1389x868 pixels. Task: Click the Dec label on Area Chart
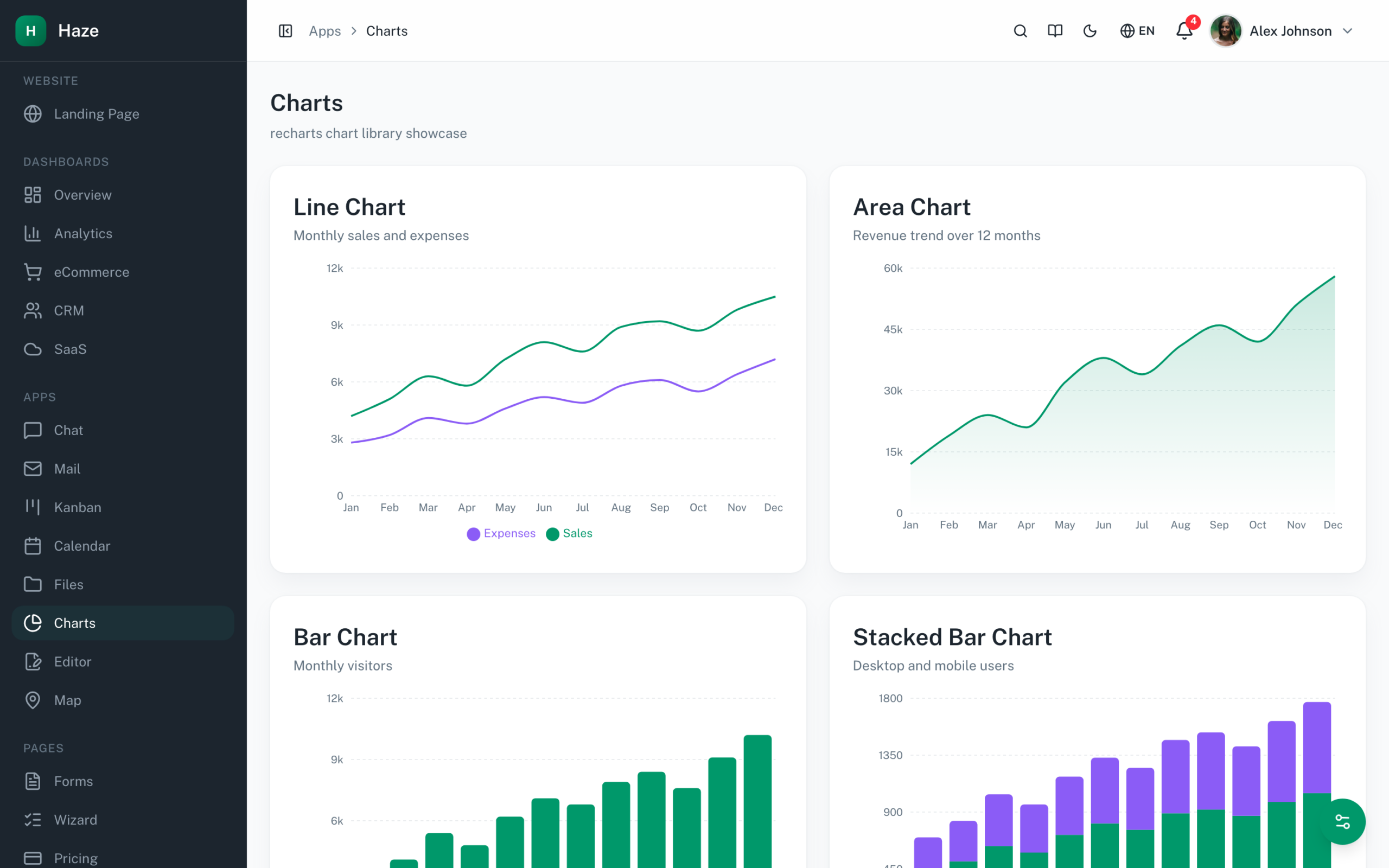click(x=1332, y=525)
